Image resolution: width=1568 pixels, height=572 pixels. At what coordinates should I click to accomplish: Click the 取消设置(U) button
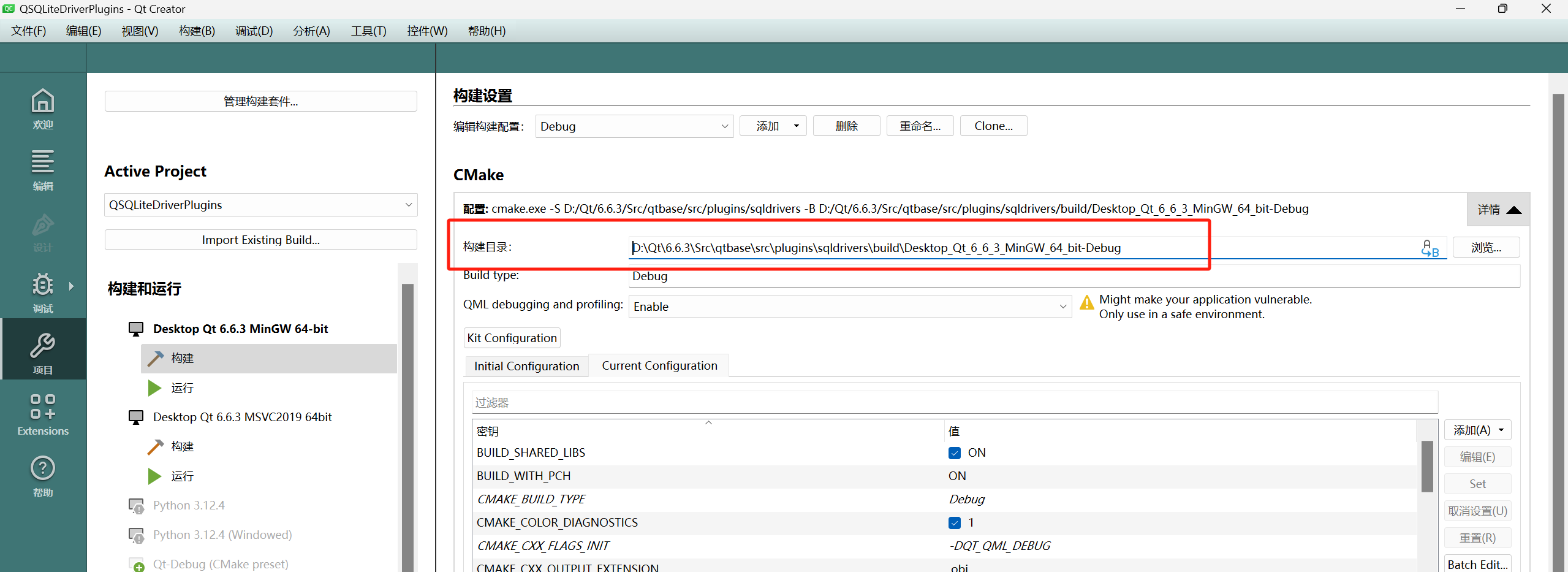coord(1477,511)
